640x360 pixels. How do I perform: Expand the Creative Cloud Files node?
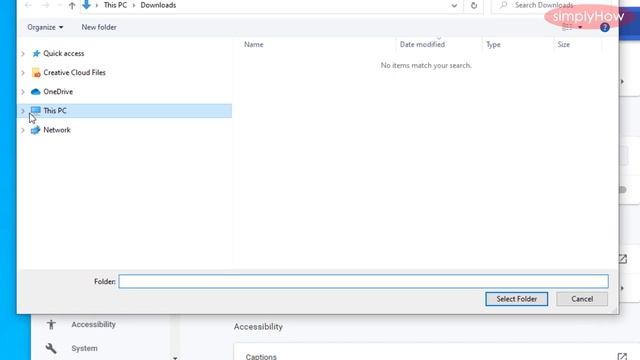point(23,73)
